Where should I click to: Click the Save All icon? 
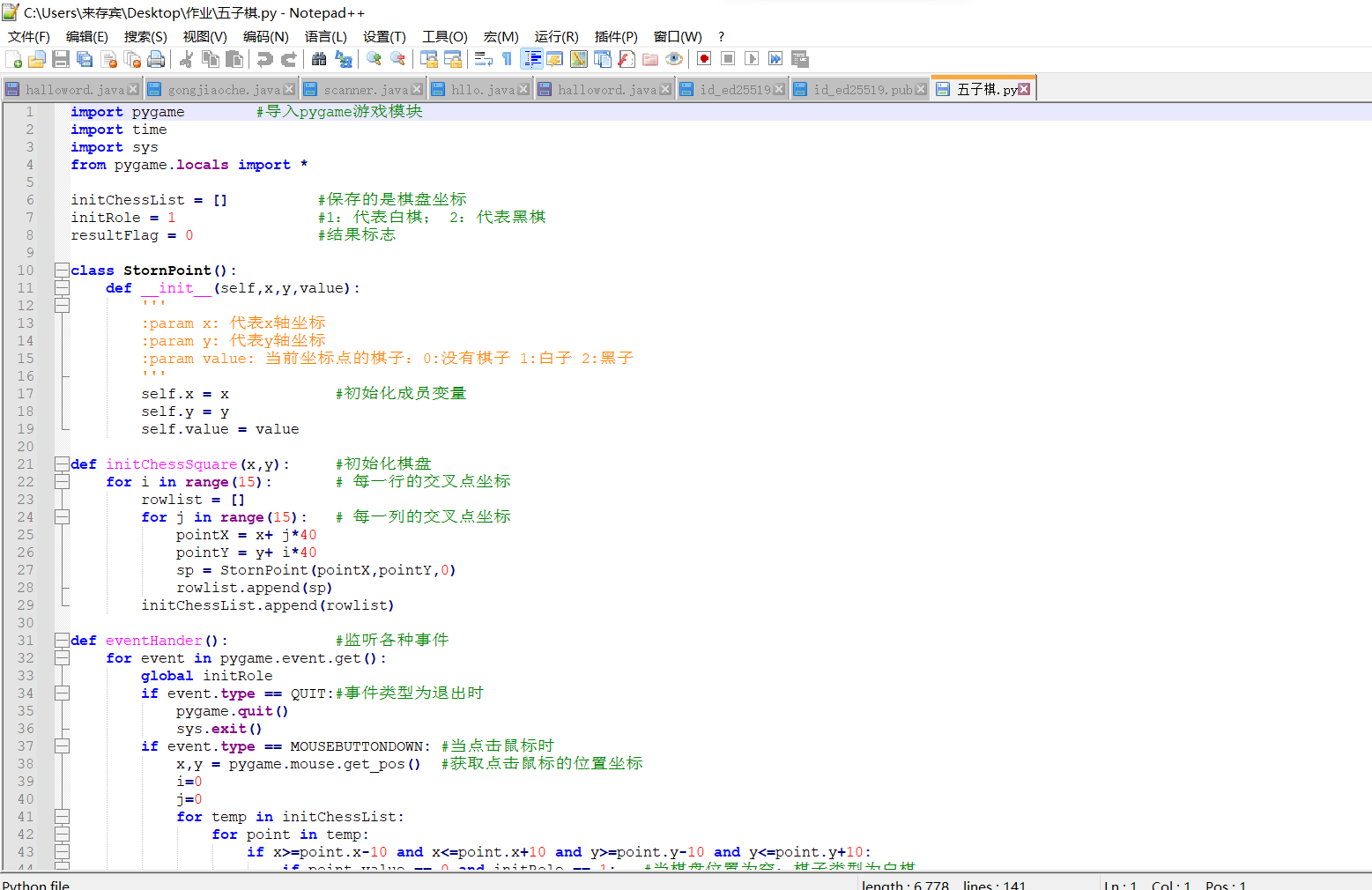(85, 59)
